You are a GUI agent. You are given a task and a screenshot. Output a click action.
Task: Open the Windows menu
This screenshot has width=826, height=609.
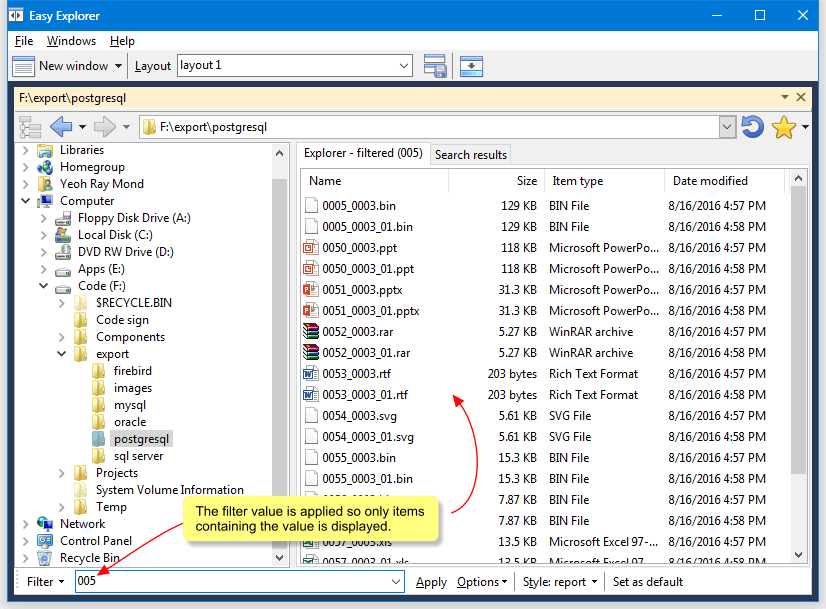pos(71,41)
